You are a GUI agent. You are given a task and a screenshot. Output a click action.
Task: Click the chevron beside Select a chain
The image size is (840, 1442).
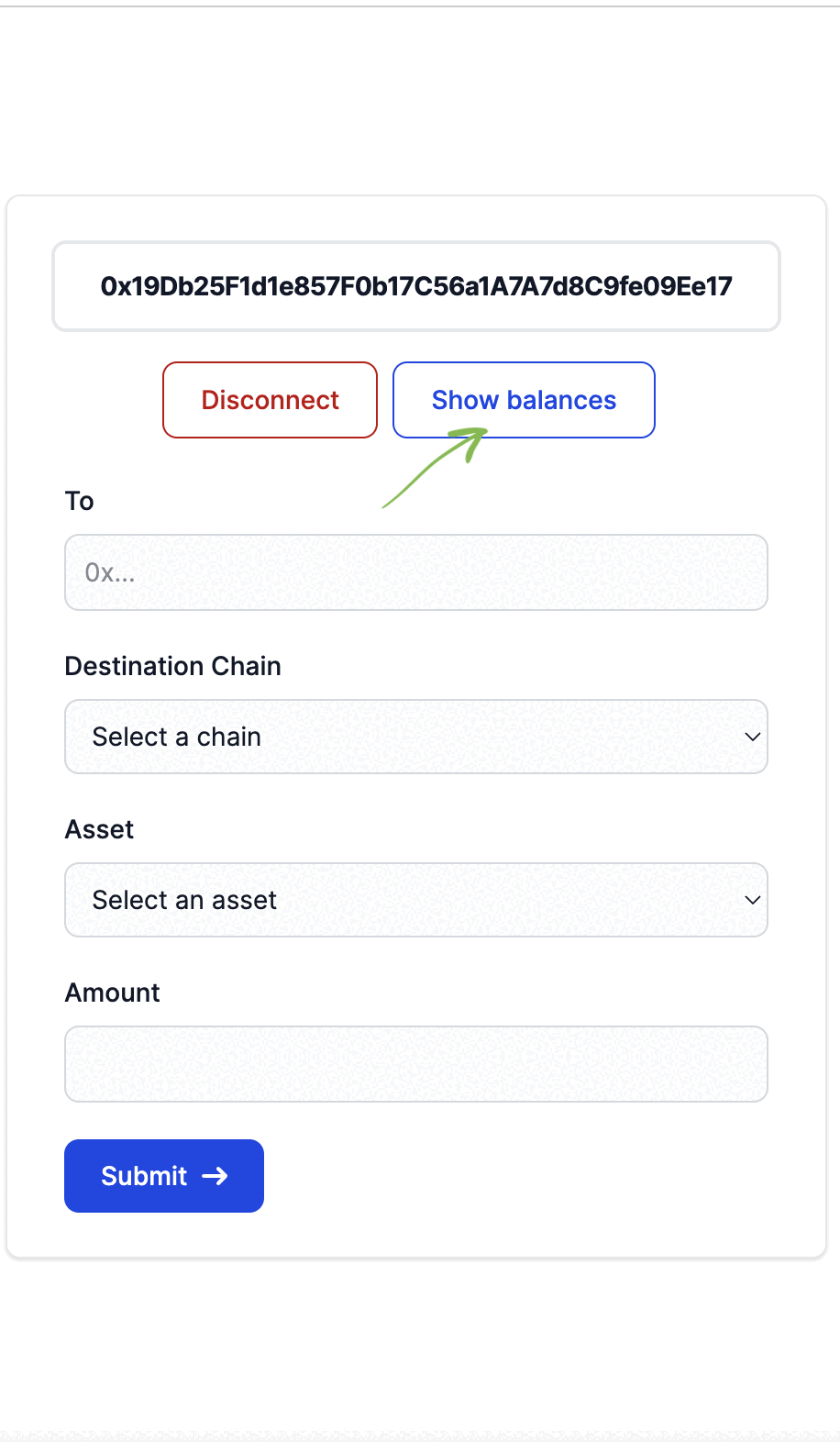tap(753, 737)
